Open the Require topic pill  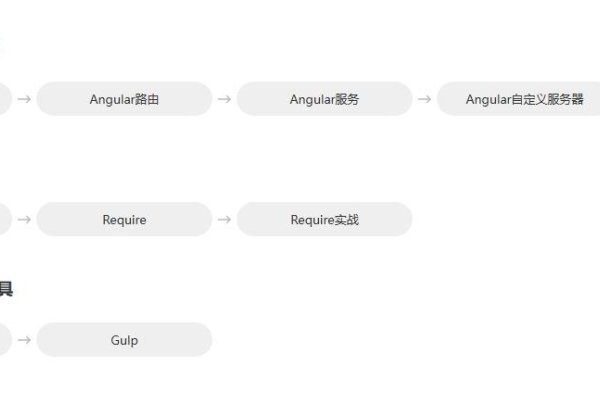pyautogui.click(x=124, y=219)
